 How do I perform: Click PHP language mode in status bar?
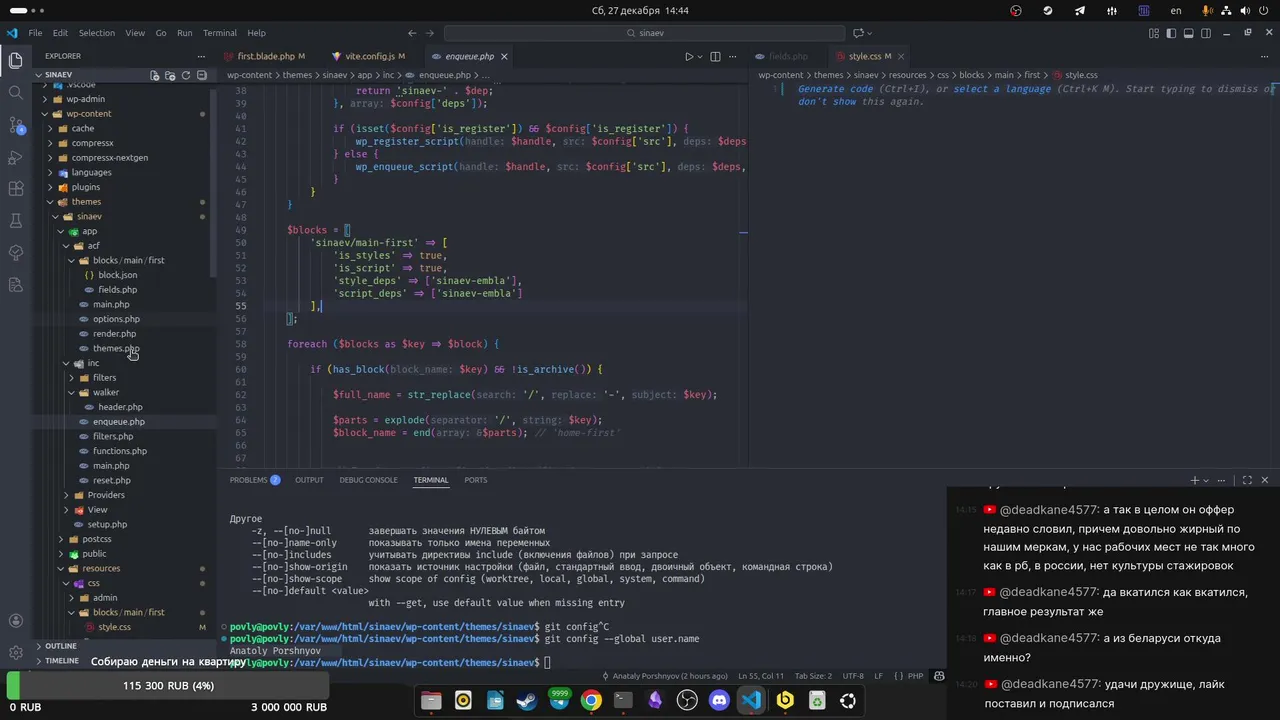click(x=915, y=677)
